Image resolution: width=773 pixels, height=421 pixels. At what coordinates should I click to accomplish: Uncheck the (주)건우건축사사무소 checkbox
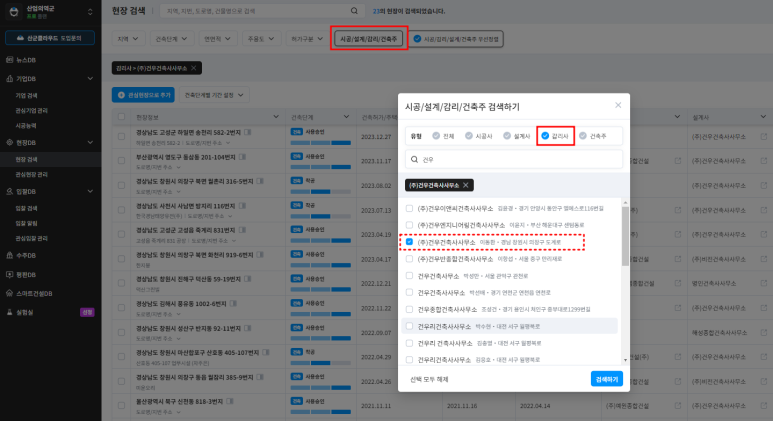point(409,242)
